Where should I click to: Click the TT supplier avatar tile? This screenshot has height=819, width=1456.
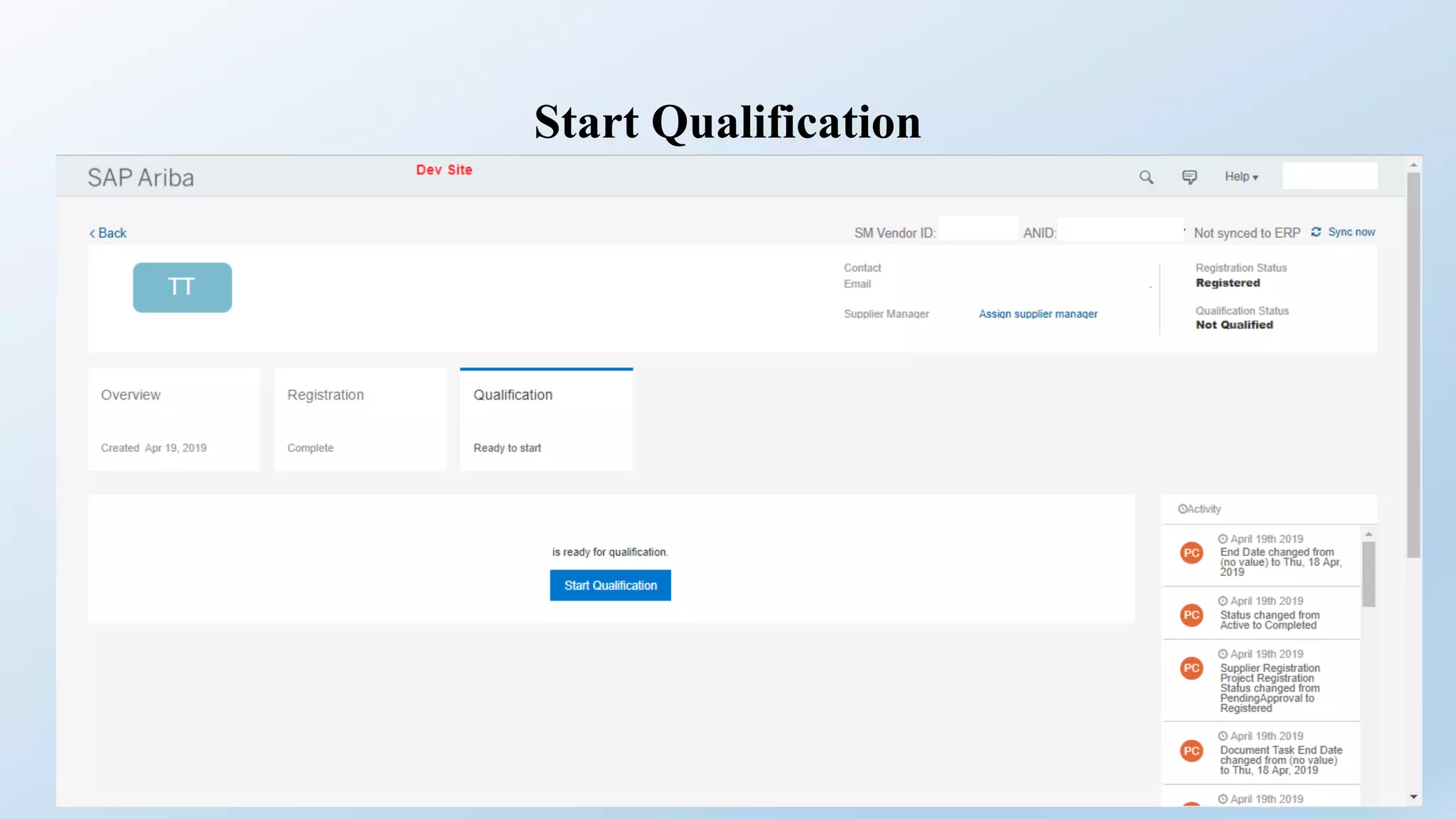182,287
